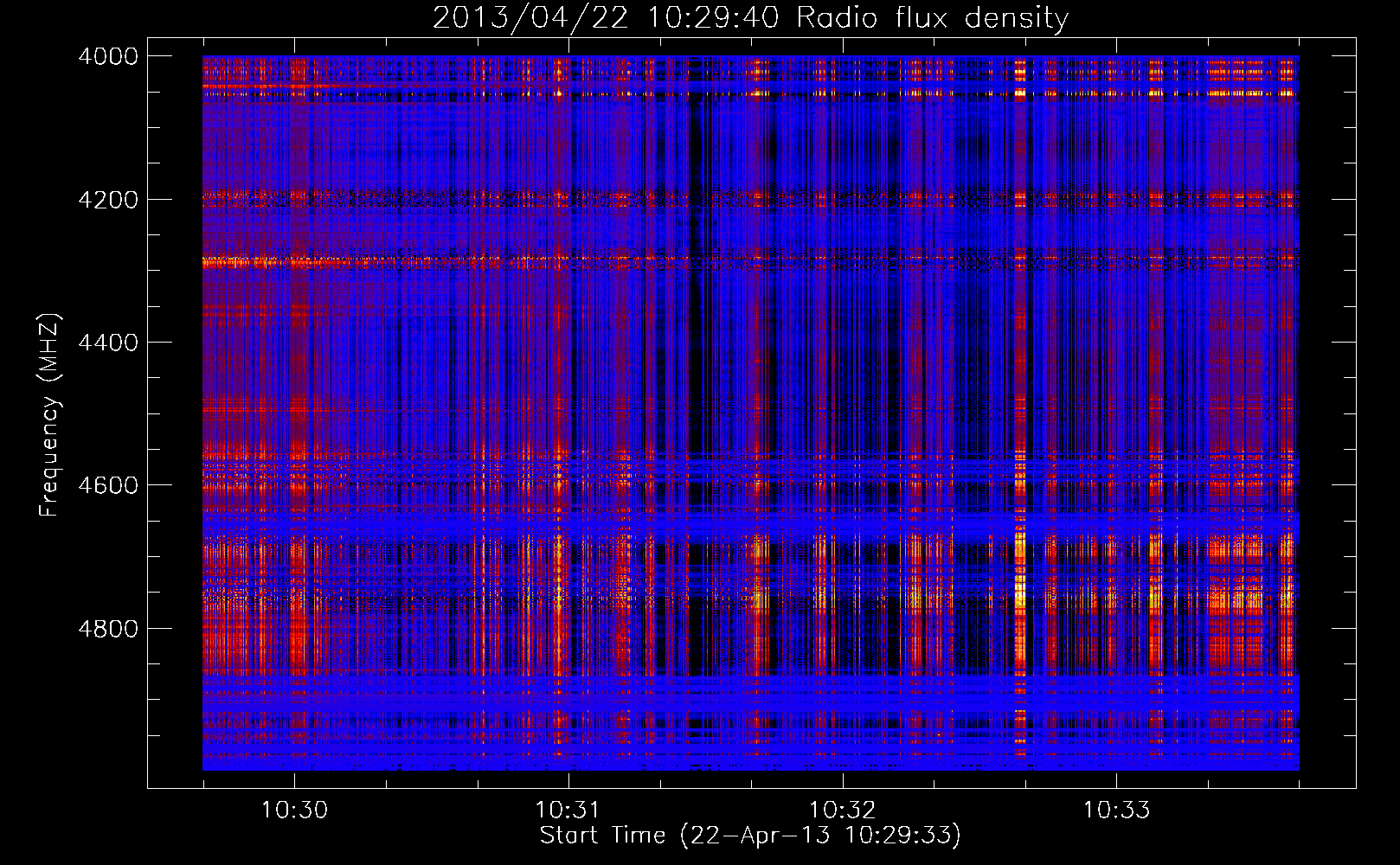Click the 'Frequency (MHZ)' axis title

[49, 415]
